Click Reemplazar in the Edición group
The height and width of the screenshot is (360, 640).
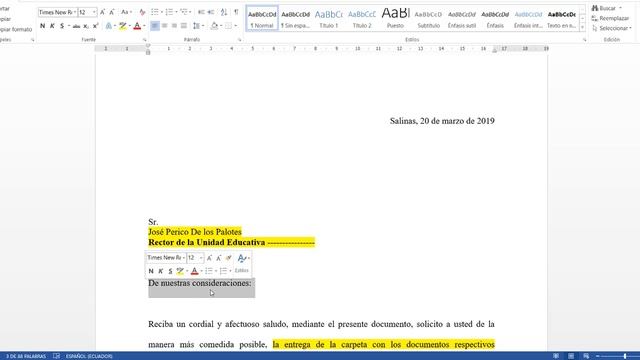610,18
